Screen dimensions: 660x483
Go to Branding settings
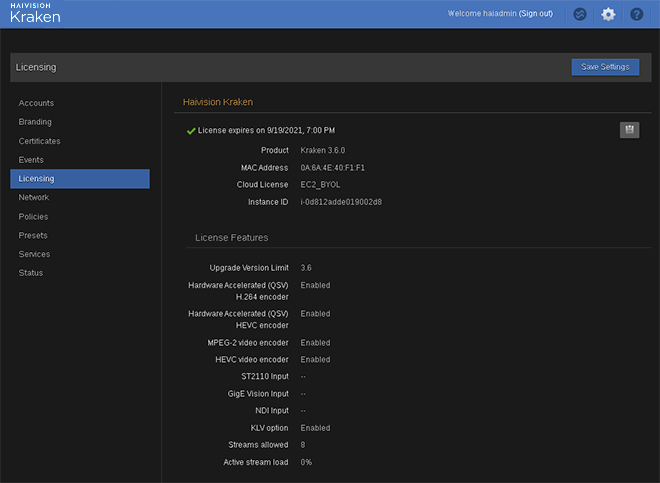tap(35, 122)
